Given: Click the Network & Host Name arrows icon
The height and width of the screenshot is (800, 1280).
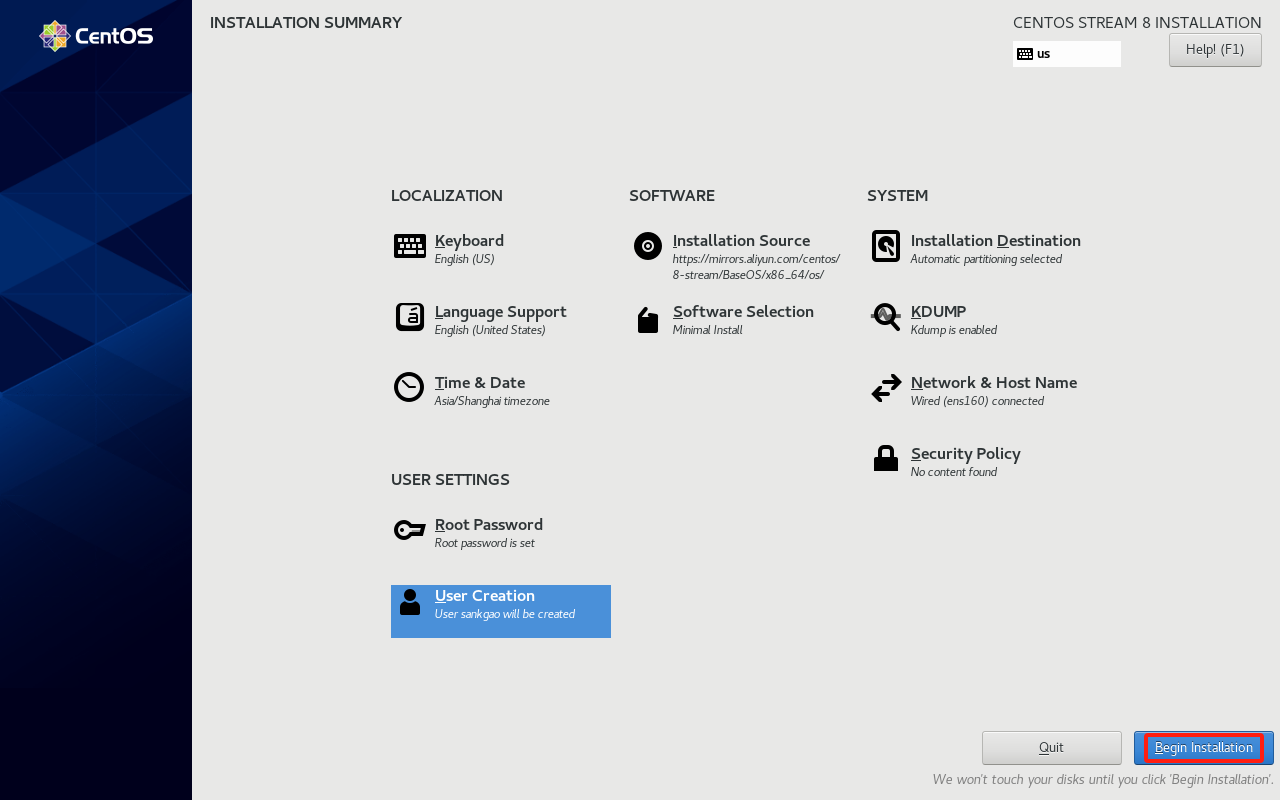Looking at the screenshot, I should tap(885, 388).
